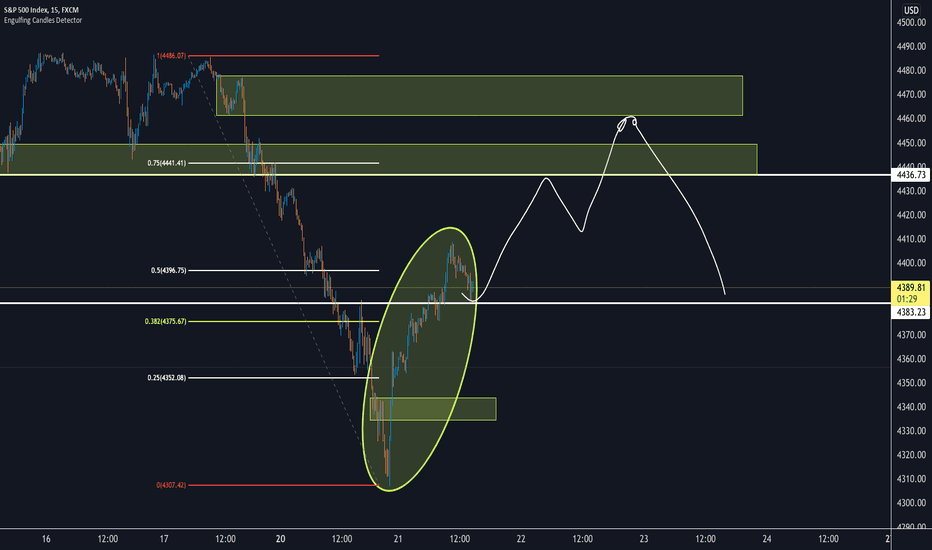This screenshot has width=932, height=550.
Task: Click the 4430.00 price scale label
Action: [x=911, y=191]
